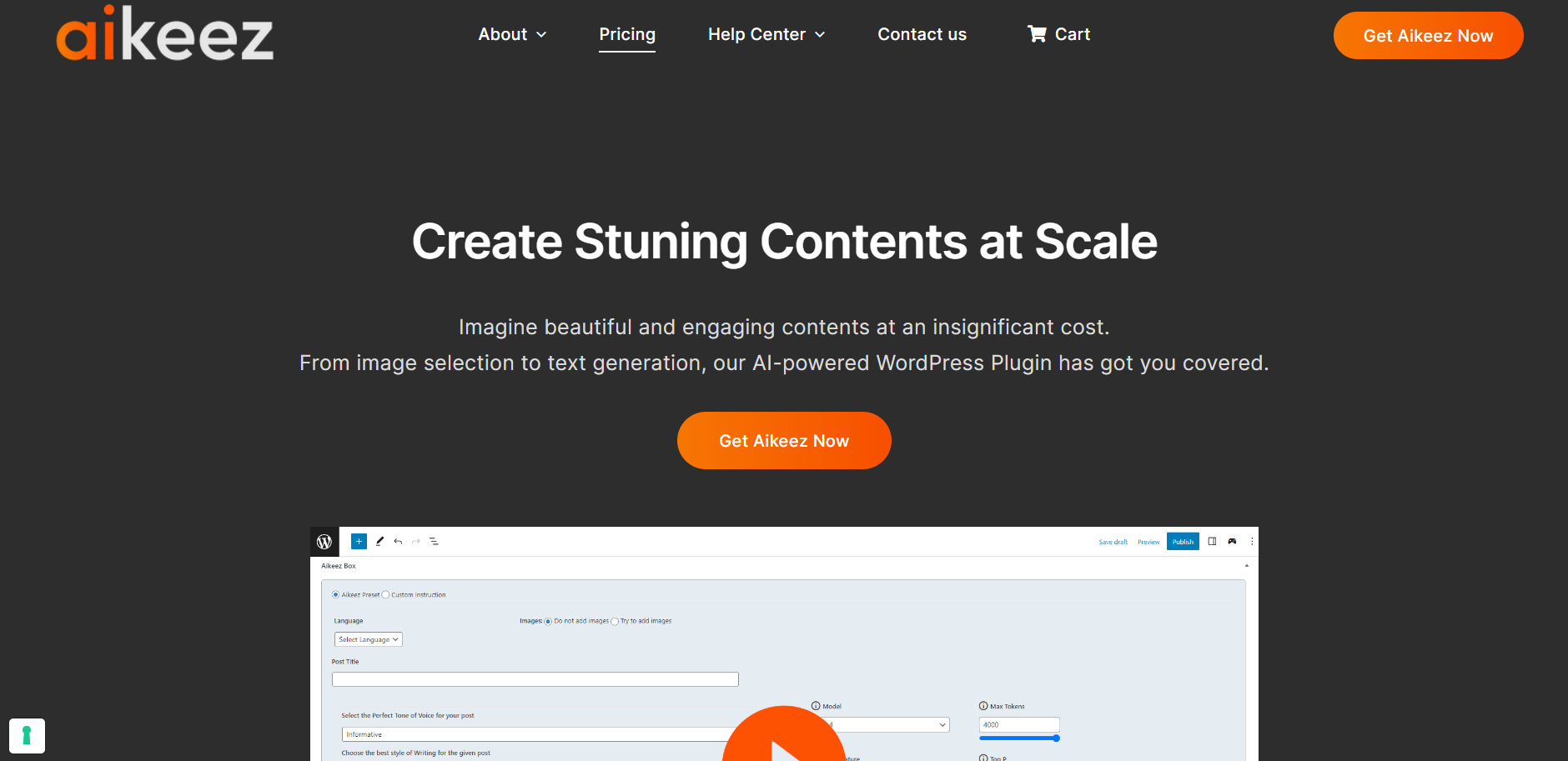This screenshot has height=761, width=1568.
Task: Select the pencil edit tool icon
Action: tap(379, 542)
